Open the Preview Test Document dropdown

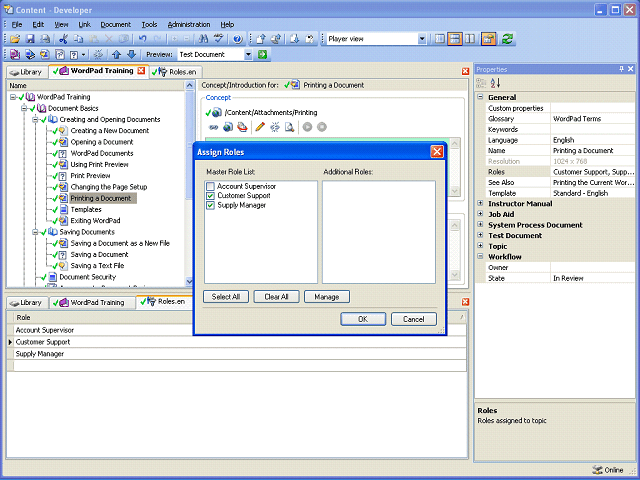248,54
